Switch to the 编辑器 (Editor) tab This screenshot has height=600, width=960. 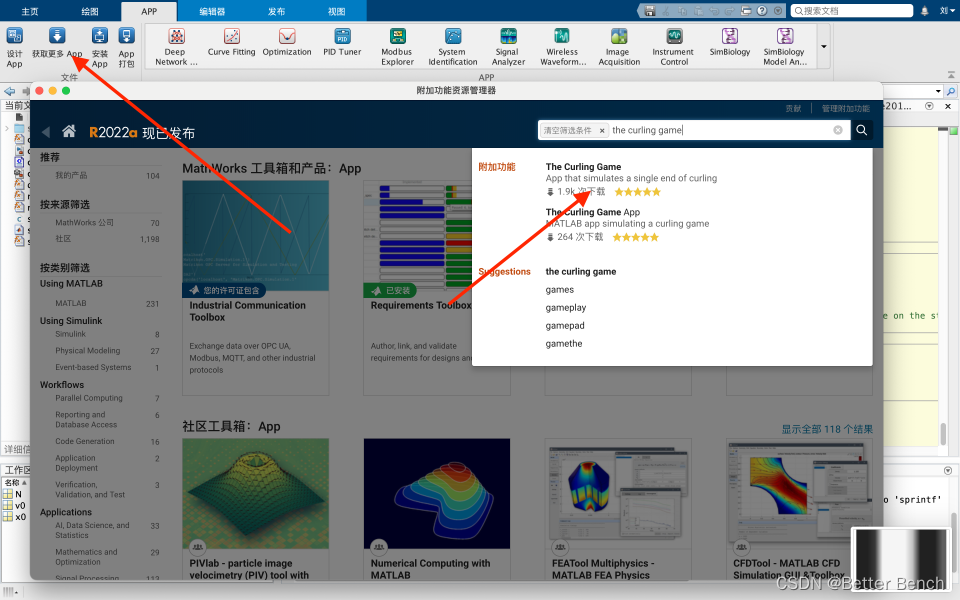(212, 11)
